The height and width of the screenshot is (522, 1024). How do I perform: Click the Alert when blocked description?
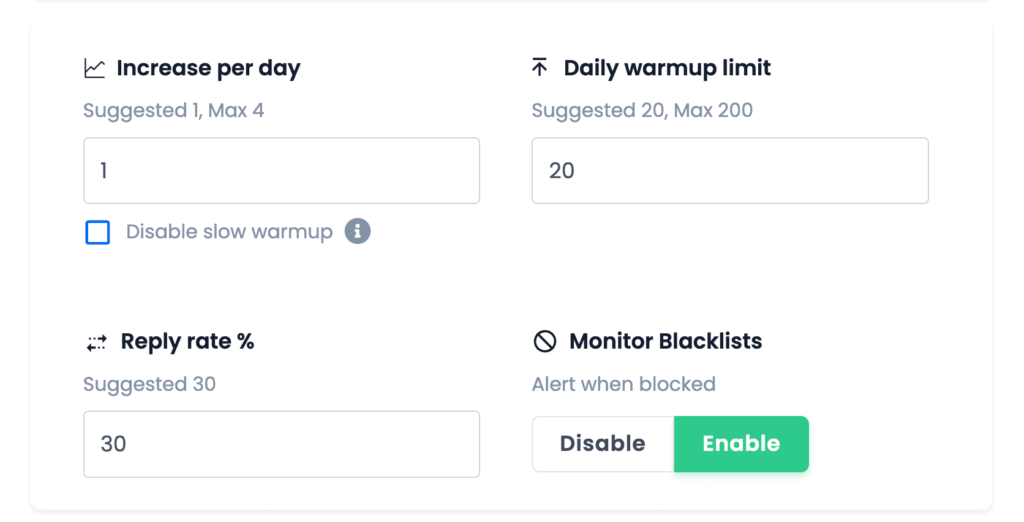(623, 384)
